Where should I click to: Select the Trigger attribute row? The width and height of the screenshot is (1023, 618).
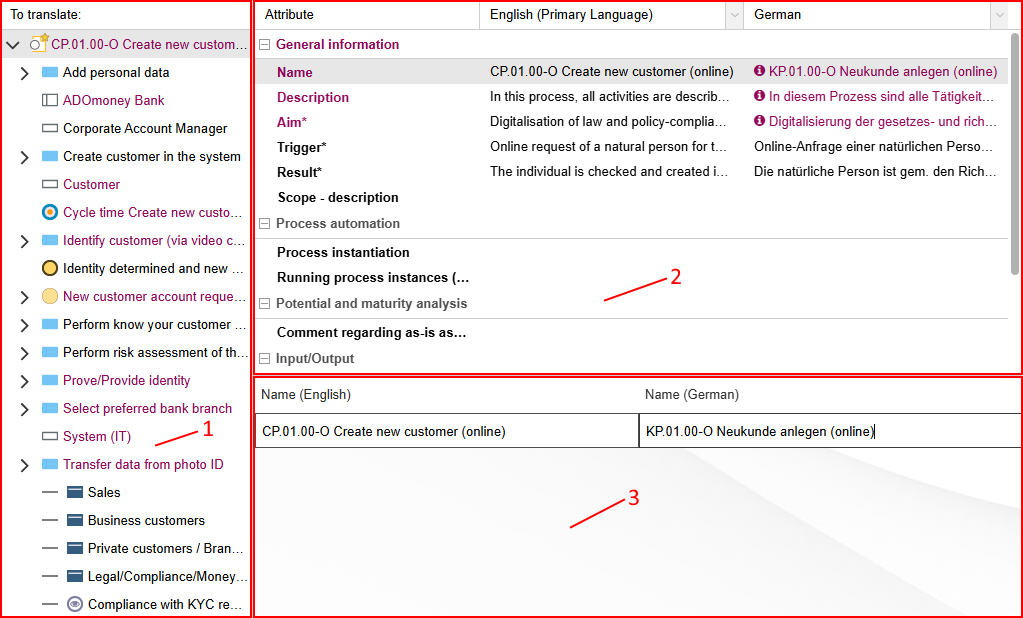pyautogui.click(x=301, y=147)
